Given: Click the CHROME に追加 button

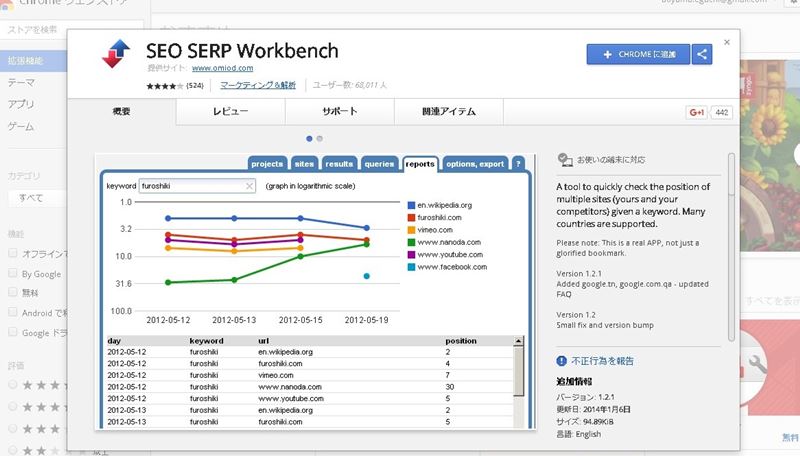Looking at the screenshot, I should click(x=638, y=55).
